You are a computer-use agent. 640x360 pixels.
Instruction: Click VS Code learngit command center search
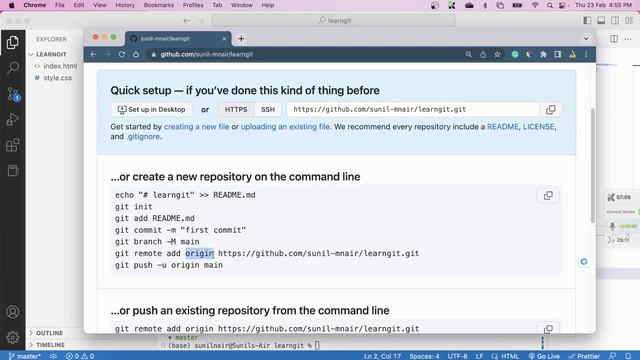334,20
